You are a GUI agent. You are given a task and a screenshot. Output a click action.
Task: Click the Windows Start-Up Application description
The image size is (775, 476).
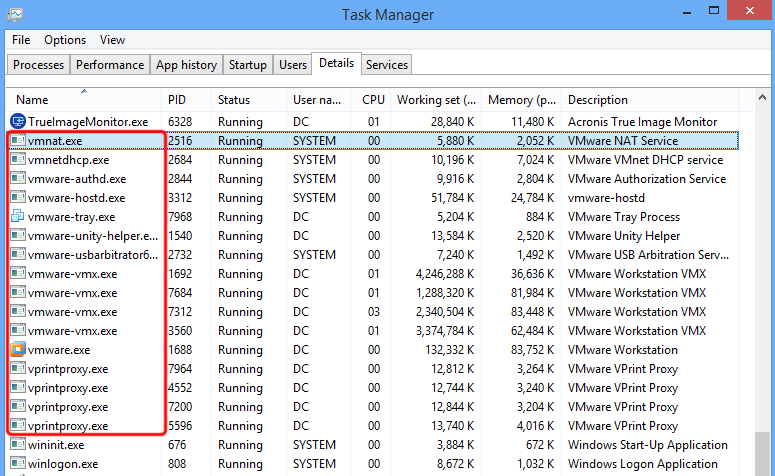point(647,445)
